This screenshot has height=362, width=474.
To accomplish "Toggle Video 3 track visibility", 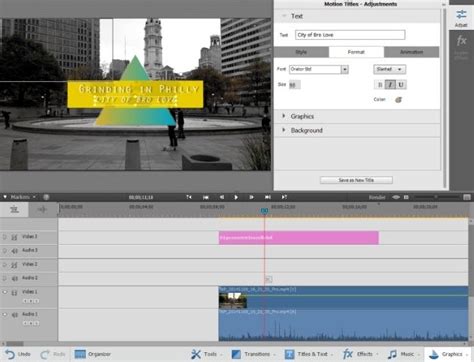I will [x=5, y=237].
